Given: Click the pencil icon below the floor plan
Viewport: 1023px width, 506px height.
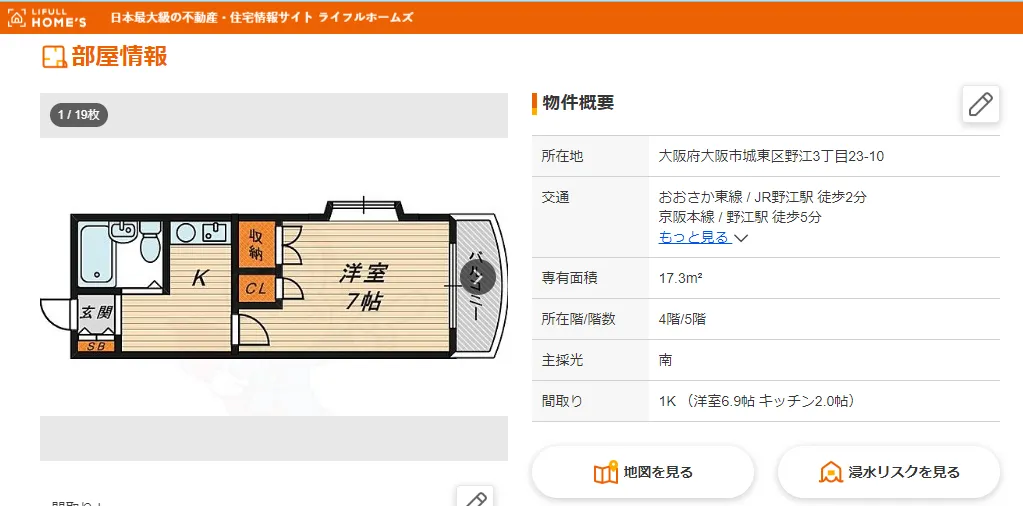Looking at the screenshot, I should click(475, 498).
